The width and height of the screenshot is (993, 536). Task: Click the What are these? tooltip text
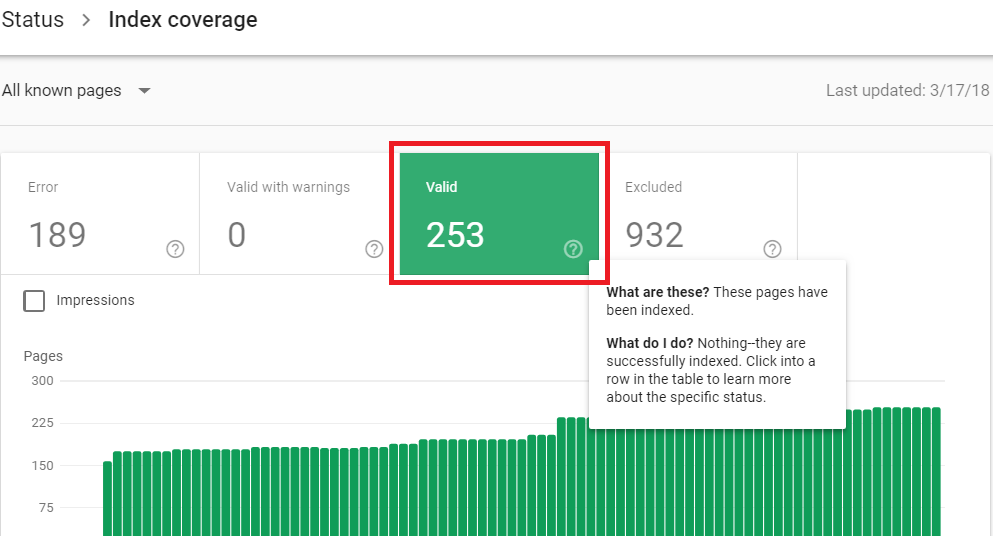coord(658,292)
